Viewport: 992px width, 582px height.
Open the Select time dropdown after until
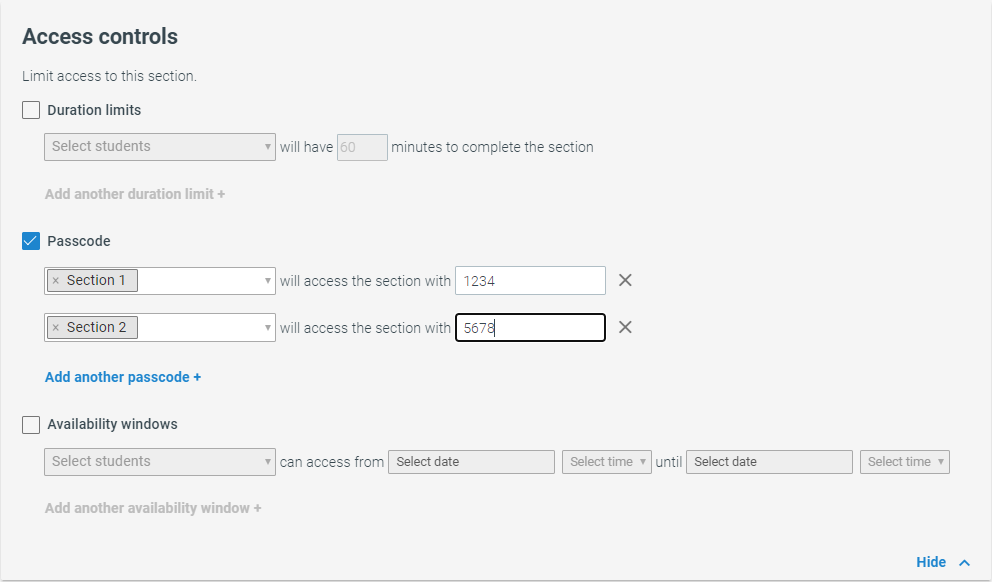(x=905, y=462)
